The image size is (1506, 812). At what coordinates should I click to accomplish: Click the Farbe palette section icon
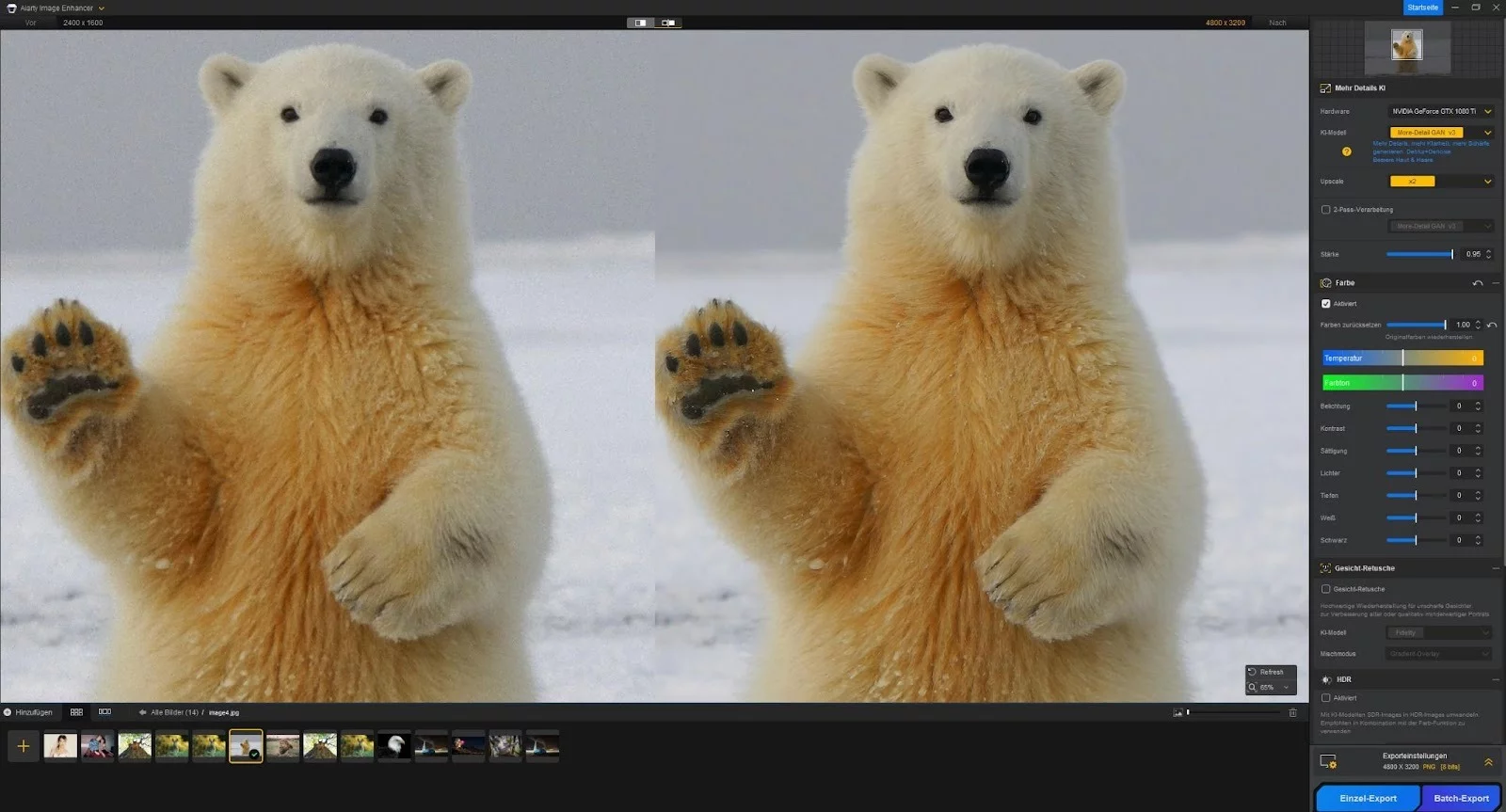pyautogui.click(x=1325, y=283)
